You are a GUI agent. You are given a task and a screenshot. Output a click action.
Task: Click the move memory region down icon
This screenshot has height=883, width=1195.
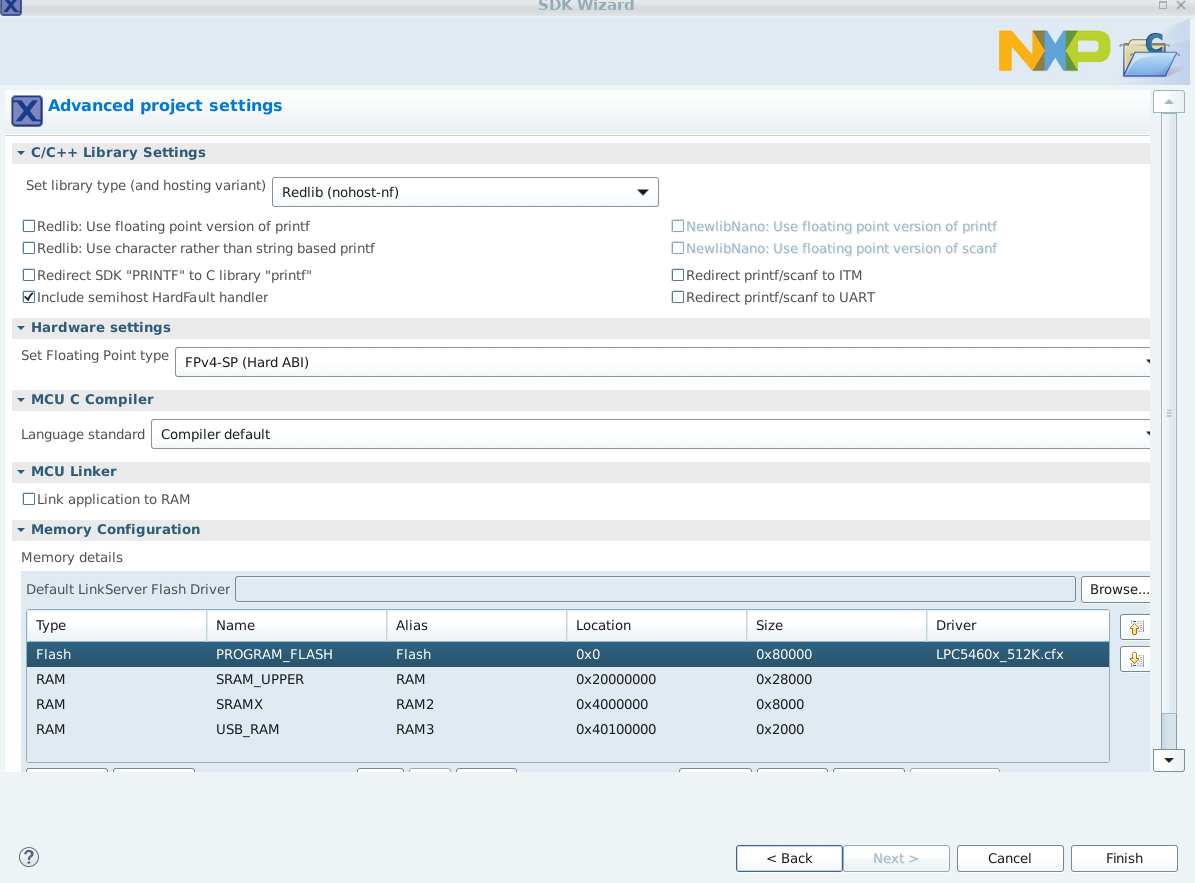pyautogui.click(x=1136, y=658)
